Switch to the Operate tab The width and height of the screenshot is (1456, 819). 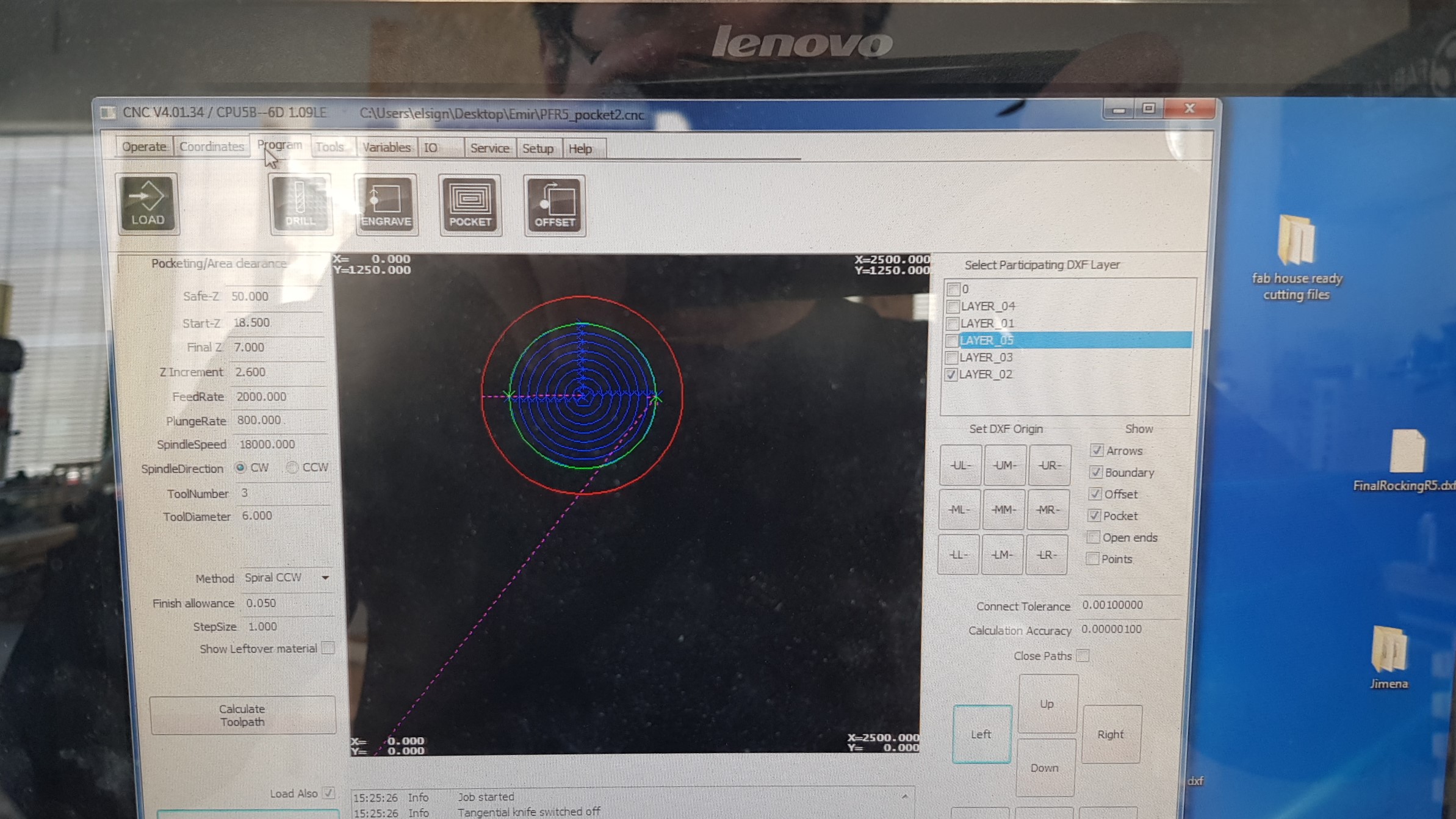(144, 146)
